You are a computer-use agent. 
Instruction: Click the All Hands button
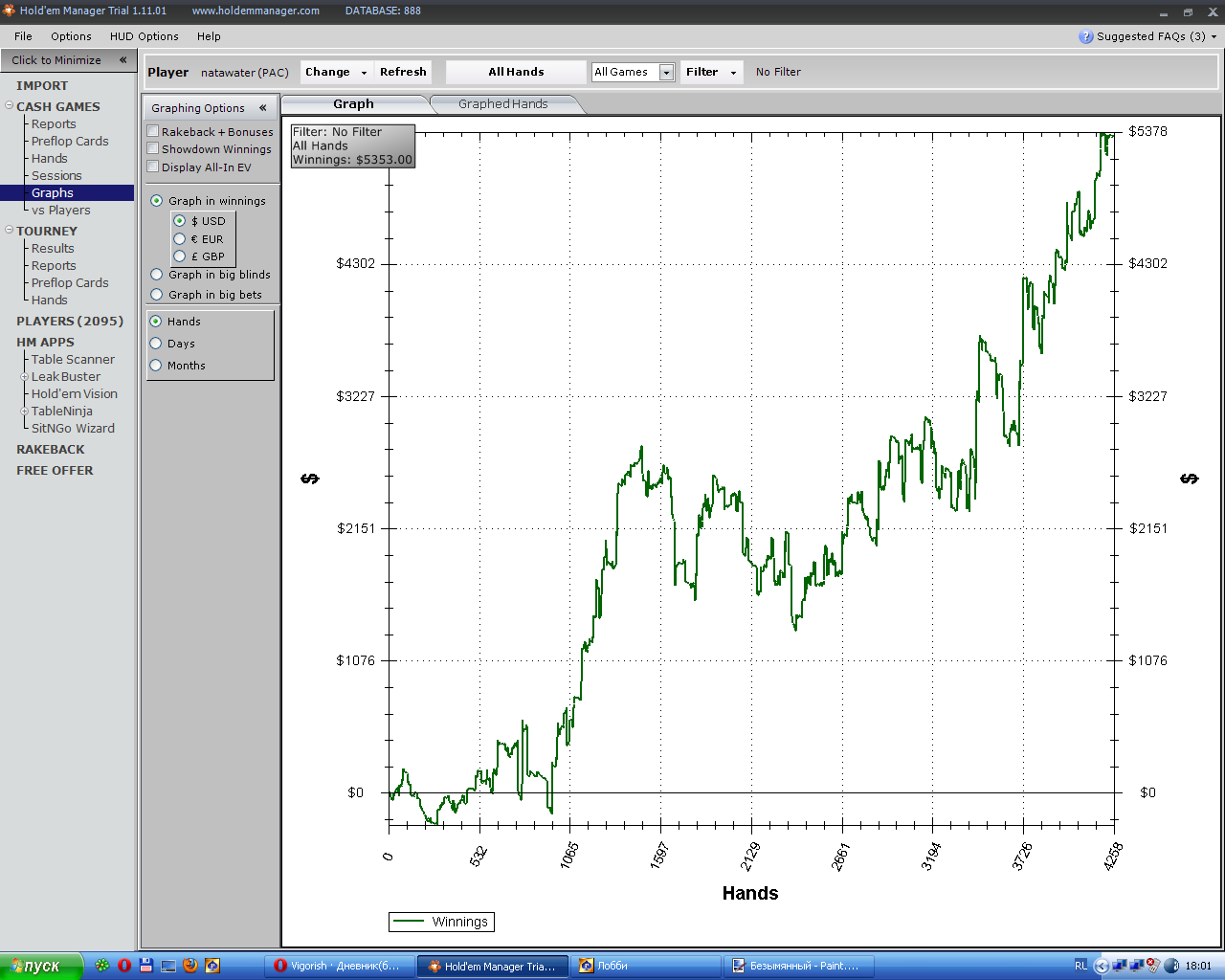click(x=516, y=72)
